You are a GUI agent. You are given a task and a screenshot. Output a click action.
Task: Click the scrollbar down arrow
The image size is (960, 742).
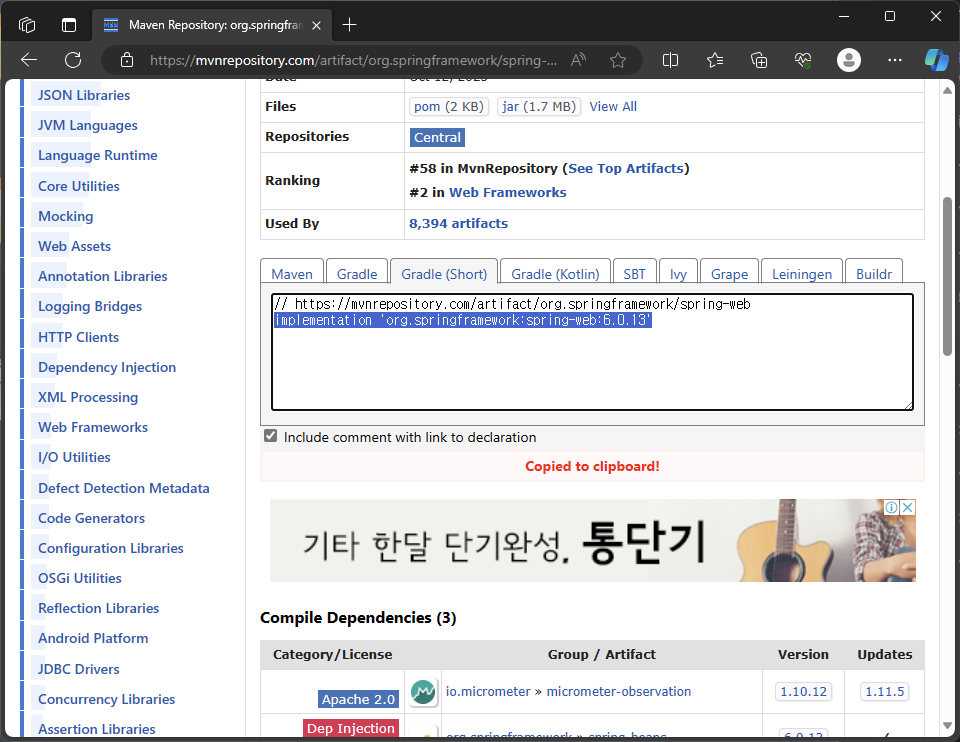click(947, 726)
